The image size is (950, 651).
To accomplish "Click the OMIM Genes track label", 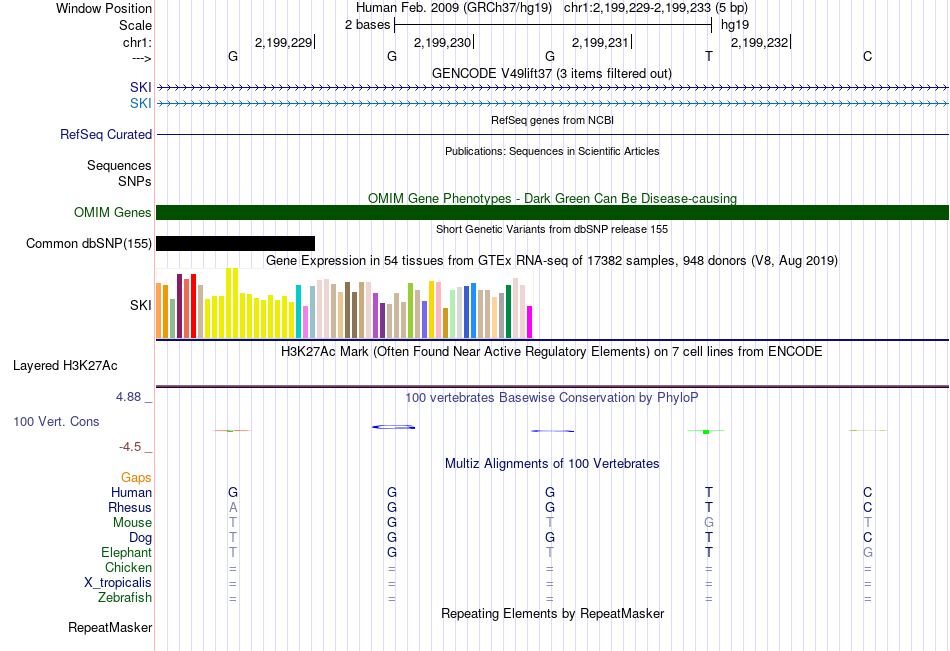I will 113,212.
